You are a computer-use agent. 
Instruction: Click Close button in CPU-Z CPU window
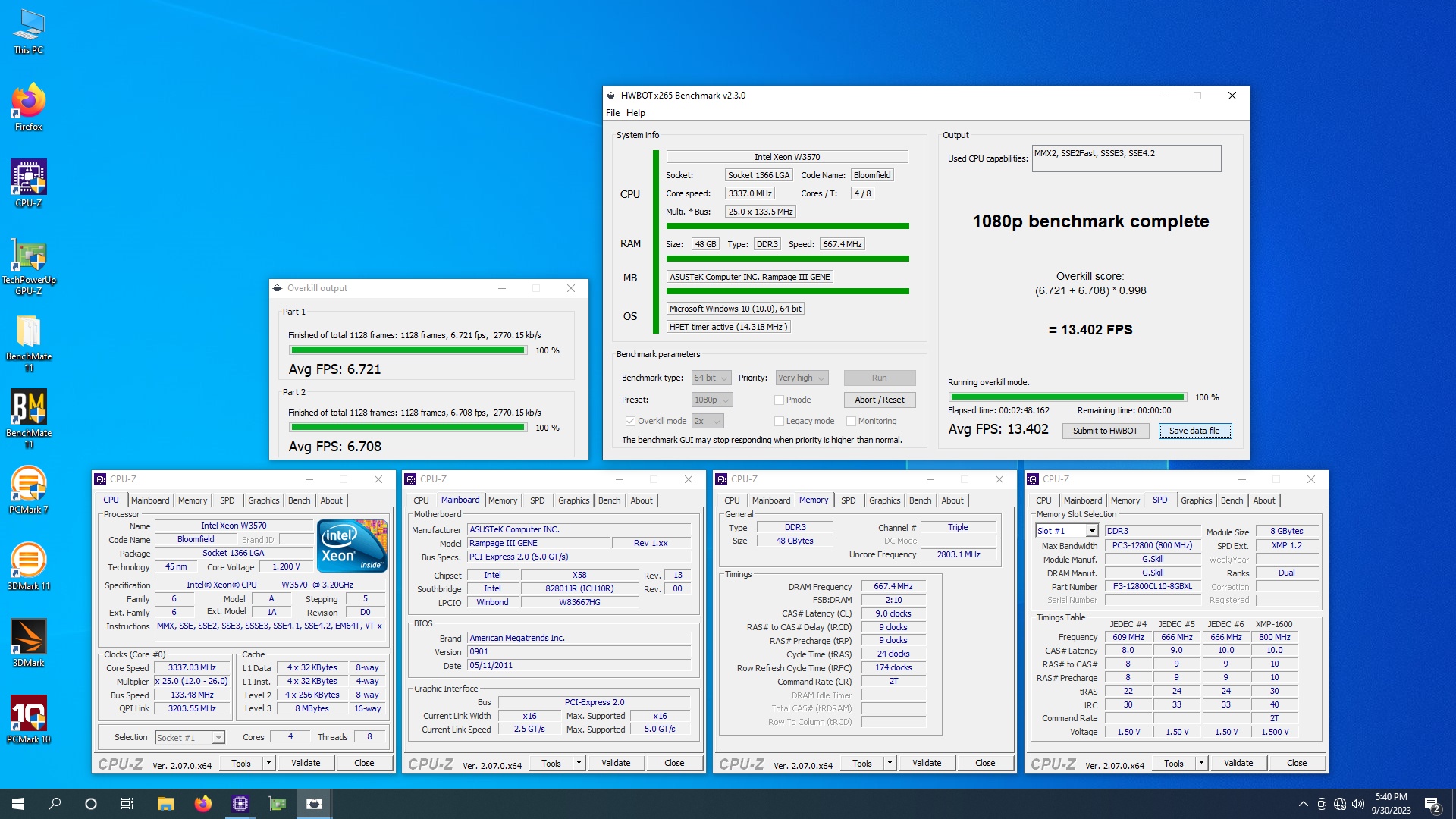[364, 763]
